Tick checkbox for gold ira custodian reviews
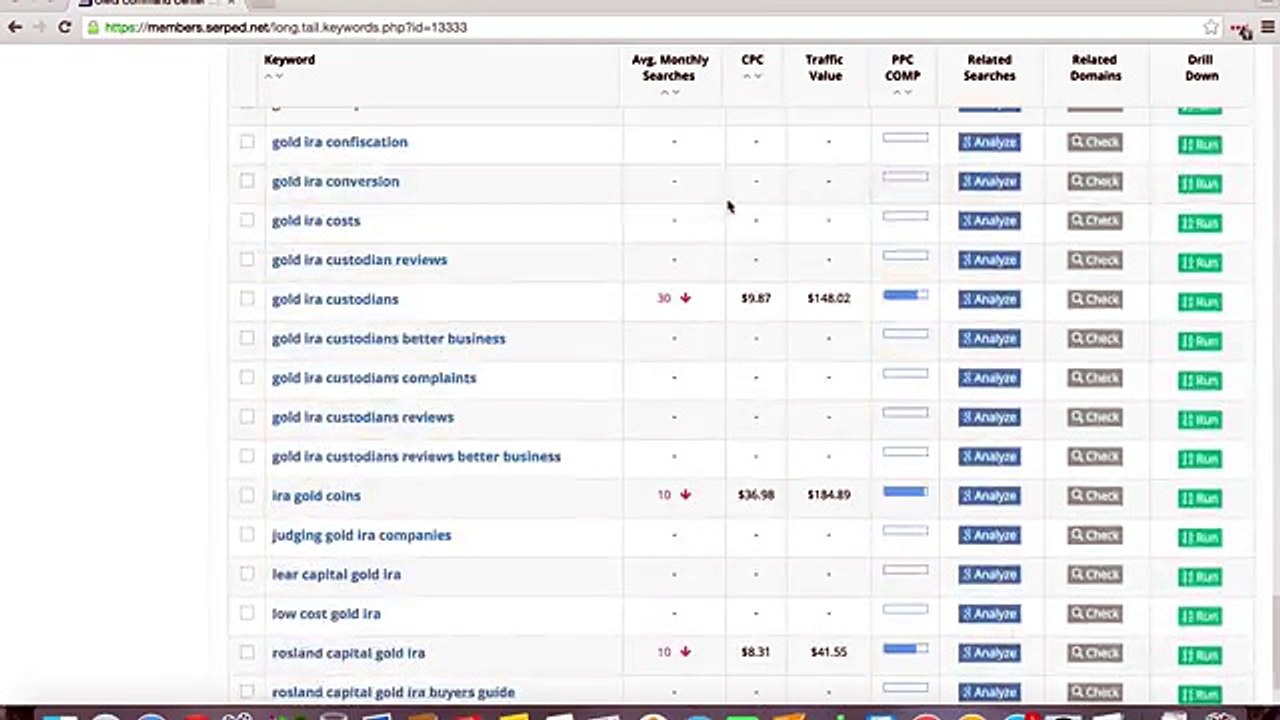This screenshot has height=720, width=1280. pos(247,260)
